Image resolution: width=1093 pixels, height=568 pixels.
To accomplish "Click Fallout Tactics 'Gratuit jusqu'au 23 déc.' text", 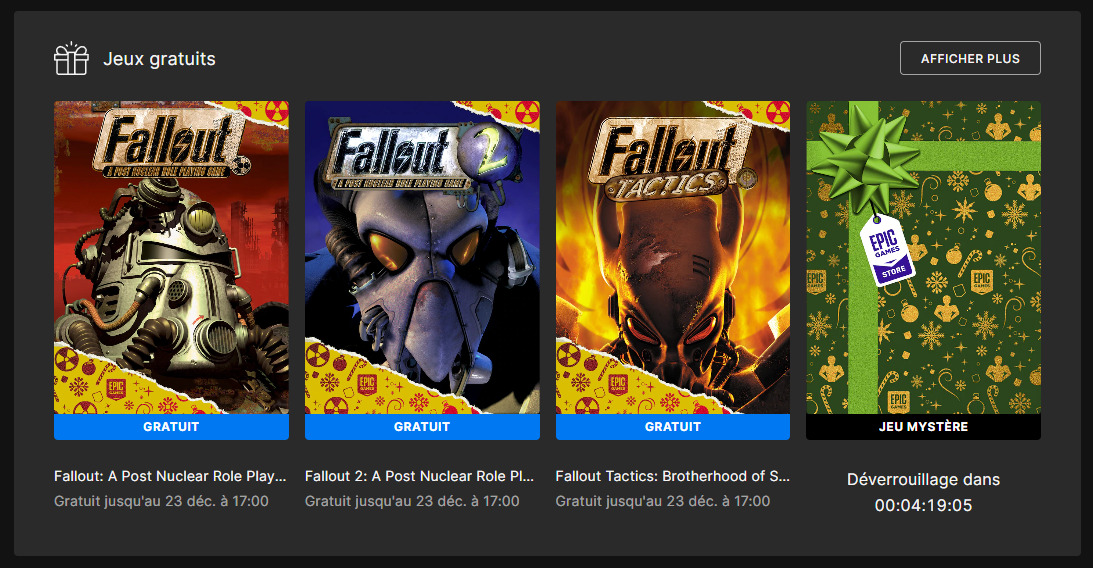I will [662, 501].
